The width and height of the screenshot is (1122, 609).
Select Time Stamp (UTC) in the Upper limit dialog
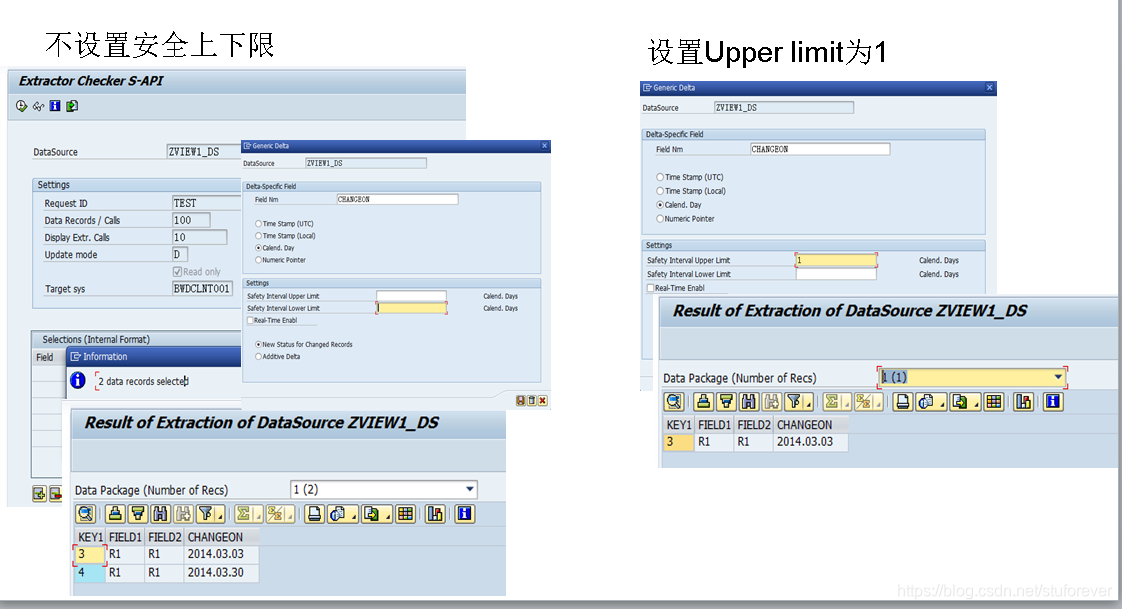[x=660, y=177]
